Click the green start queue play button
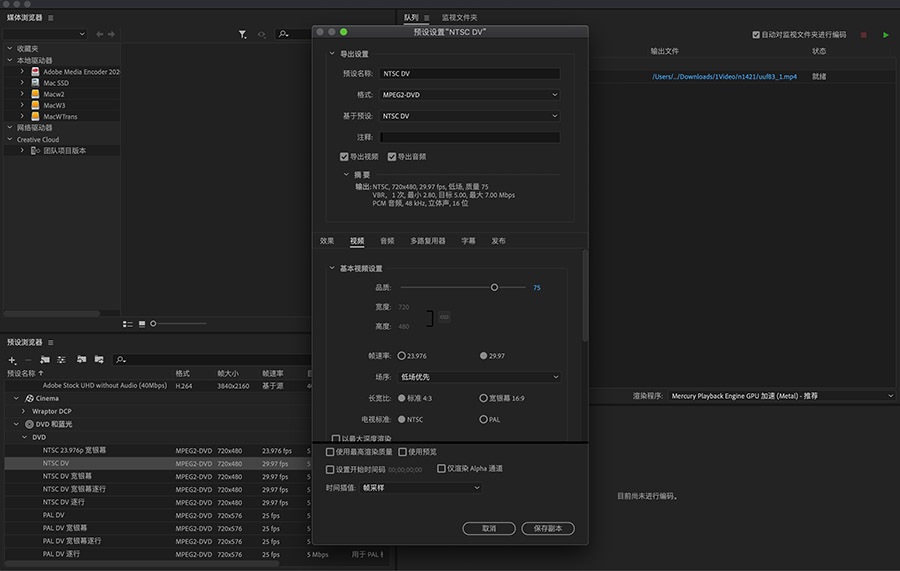The image size is (900, 571). pos(886,35)
